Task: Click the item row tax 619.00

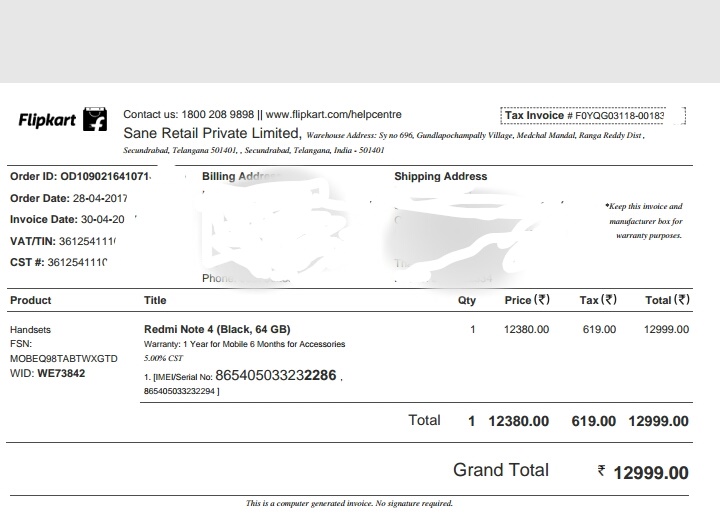Action: pyautogui.click(x=599, y=329)
